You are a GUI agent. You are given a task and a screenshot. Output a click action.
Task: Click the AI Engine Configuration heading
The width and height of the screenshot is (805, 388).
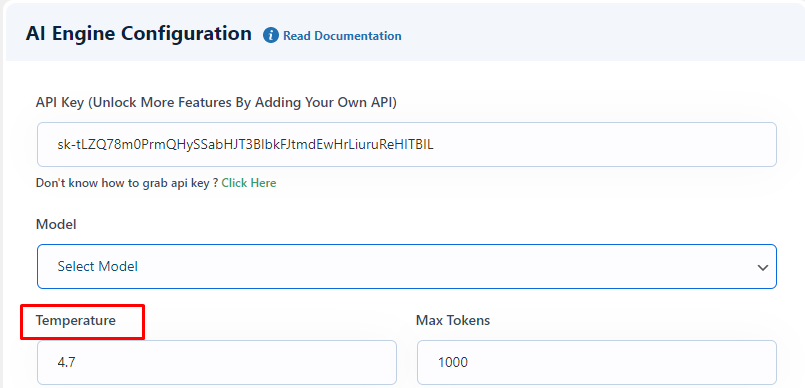tap(139, 34)
